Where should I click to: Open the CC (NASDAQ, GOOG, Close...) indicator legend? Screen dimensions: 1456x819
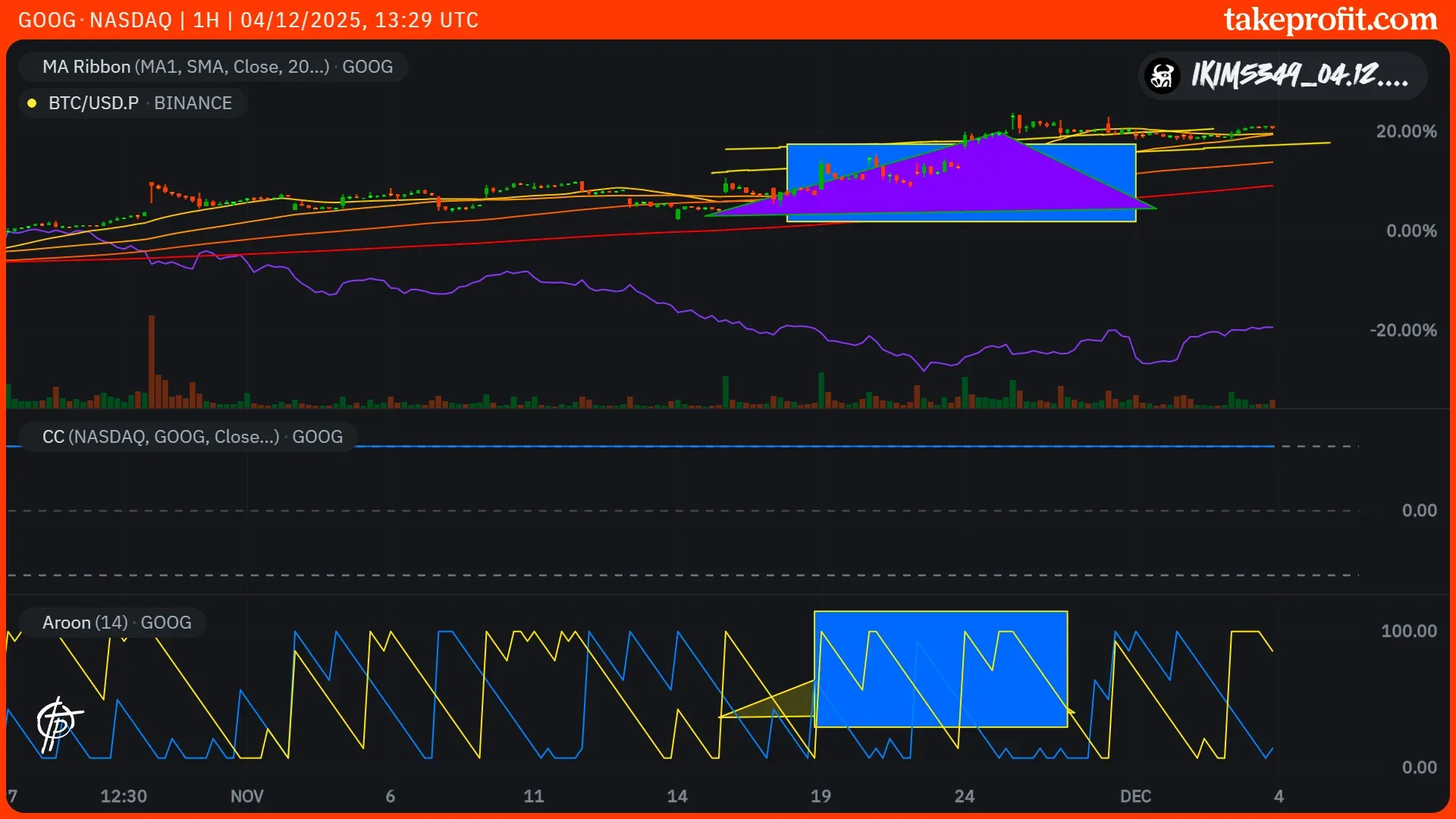[192, 437]
